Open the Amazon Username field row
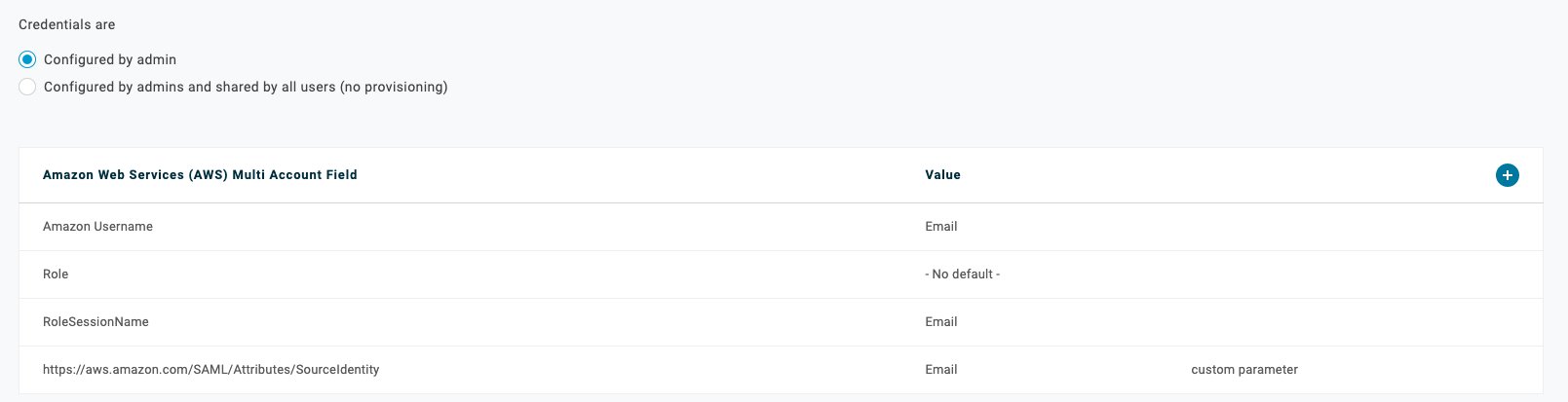This screenshot has width=1568, height=402. (x=781, y=227)
